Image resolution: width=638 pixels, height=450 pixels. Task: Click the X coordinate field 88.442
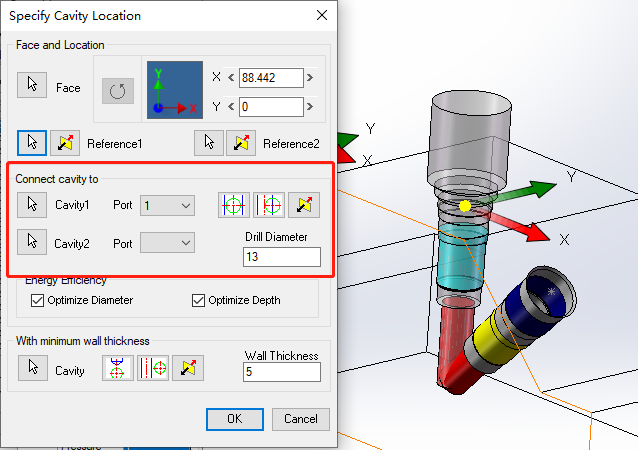(271, 78)
